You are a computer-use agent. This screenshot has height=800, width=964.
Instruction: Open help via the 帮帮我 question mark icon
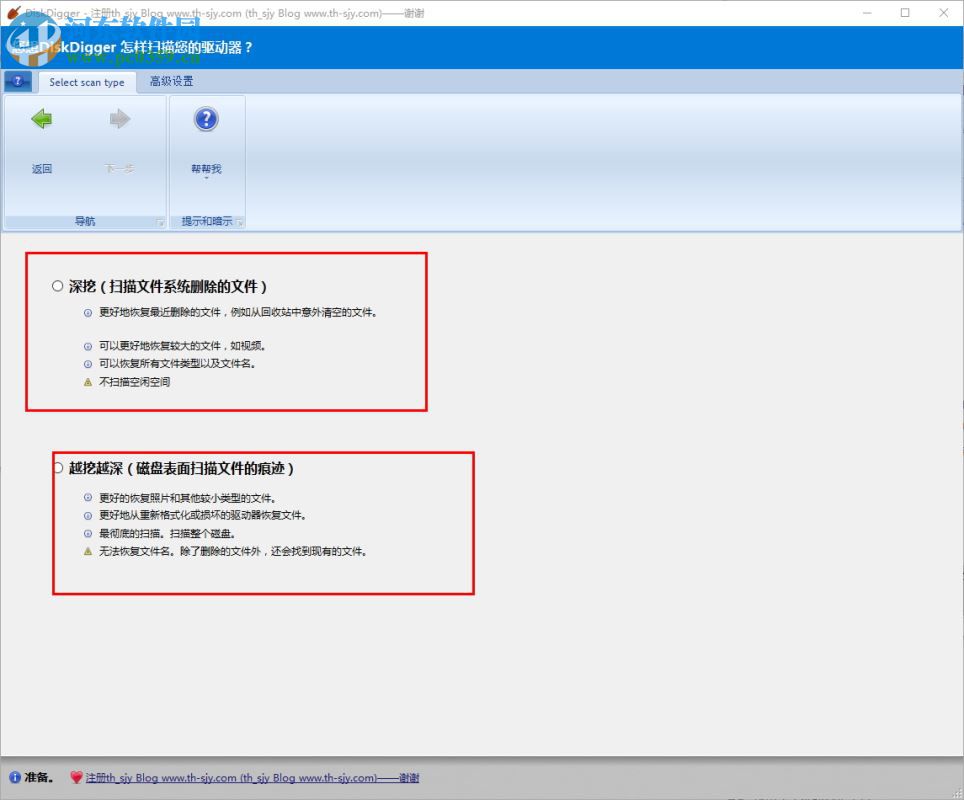coord(205,119)
